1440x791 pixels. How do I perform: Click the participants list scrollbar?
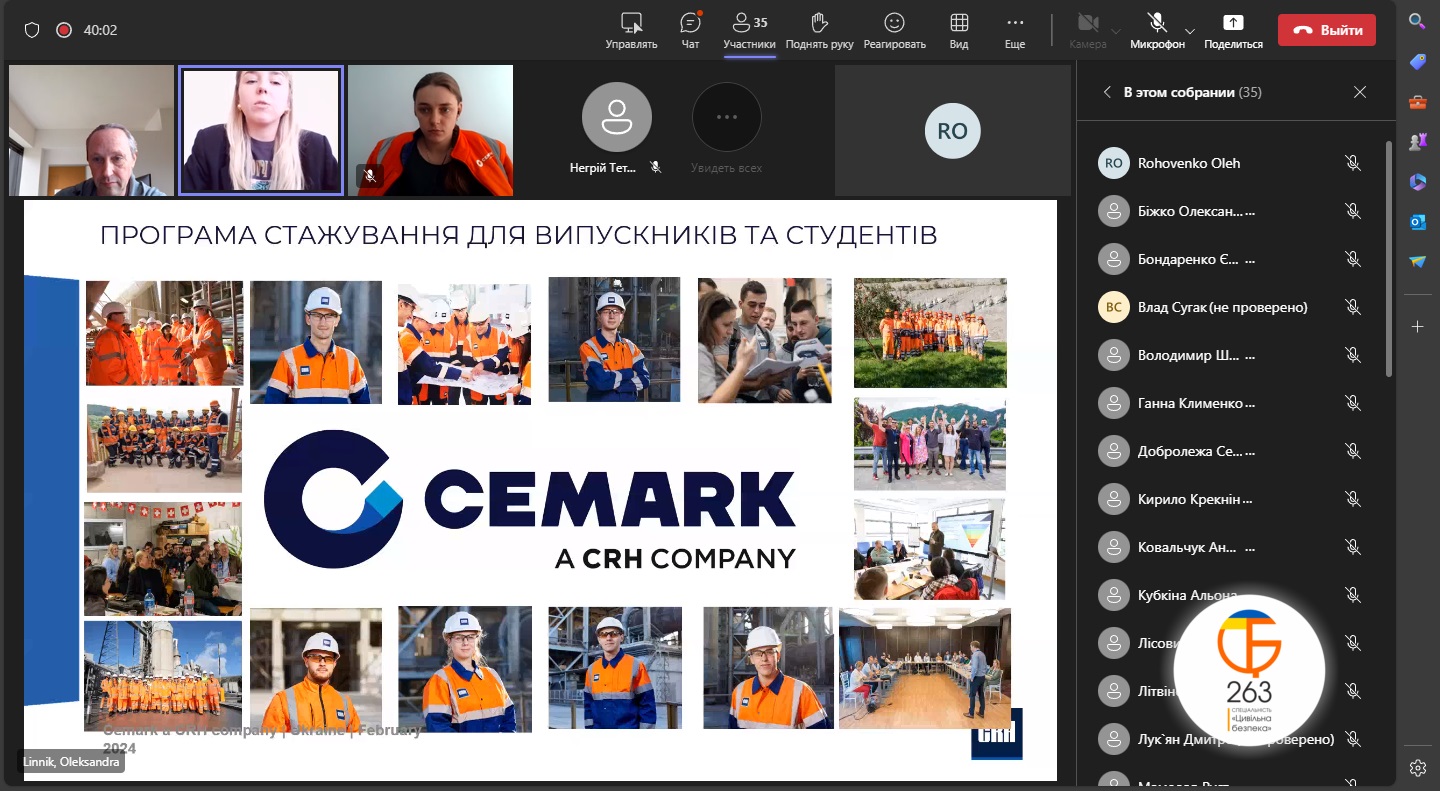pyautogui.click(x=1388, y=258)
